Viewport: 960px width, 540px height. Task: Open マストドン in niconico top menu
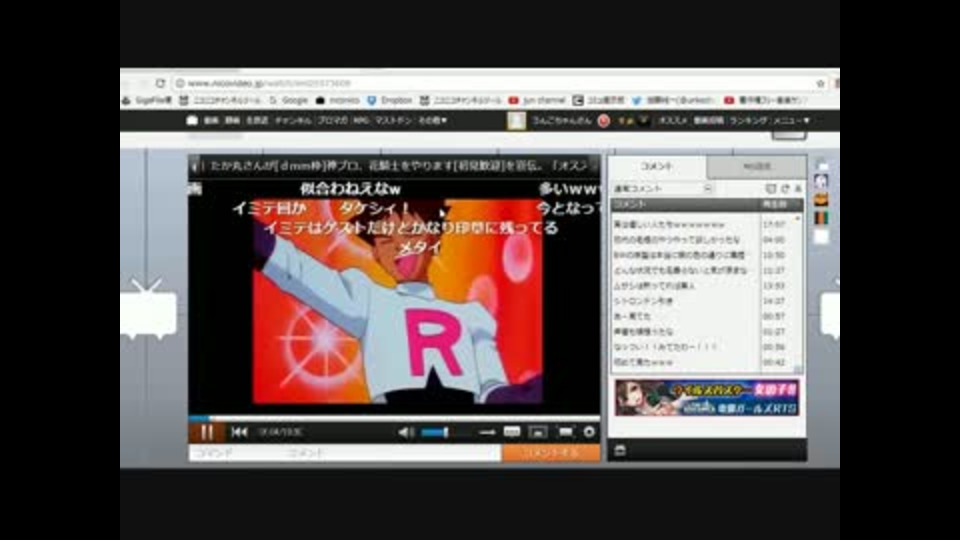[393, 121]
